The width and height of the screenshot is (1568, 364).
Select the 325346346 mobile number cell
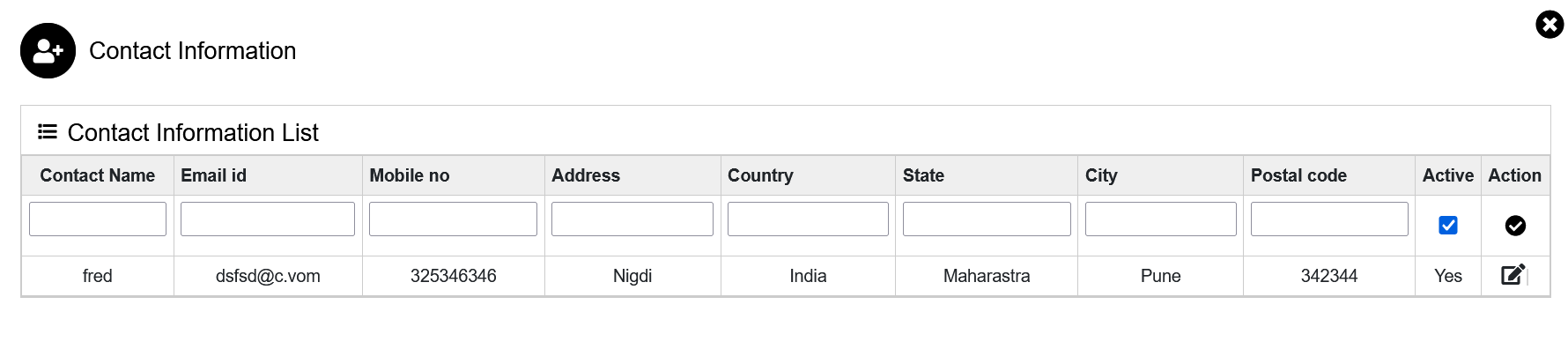(453, 276)
